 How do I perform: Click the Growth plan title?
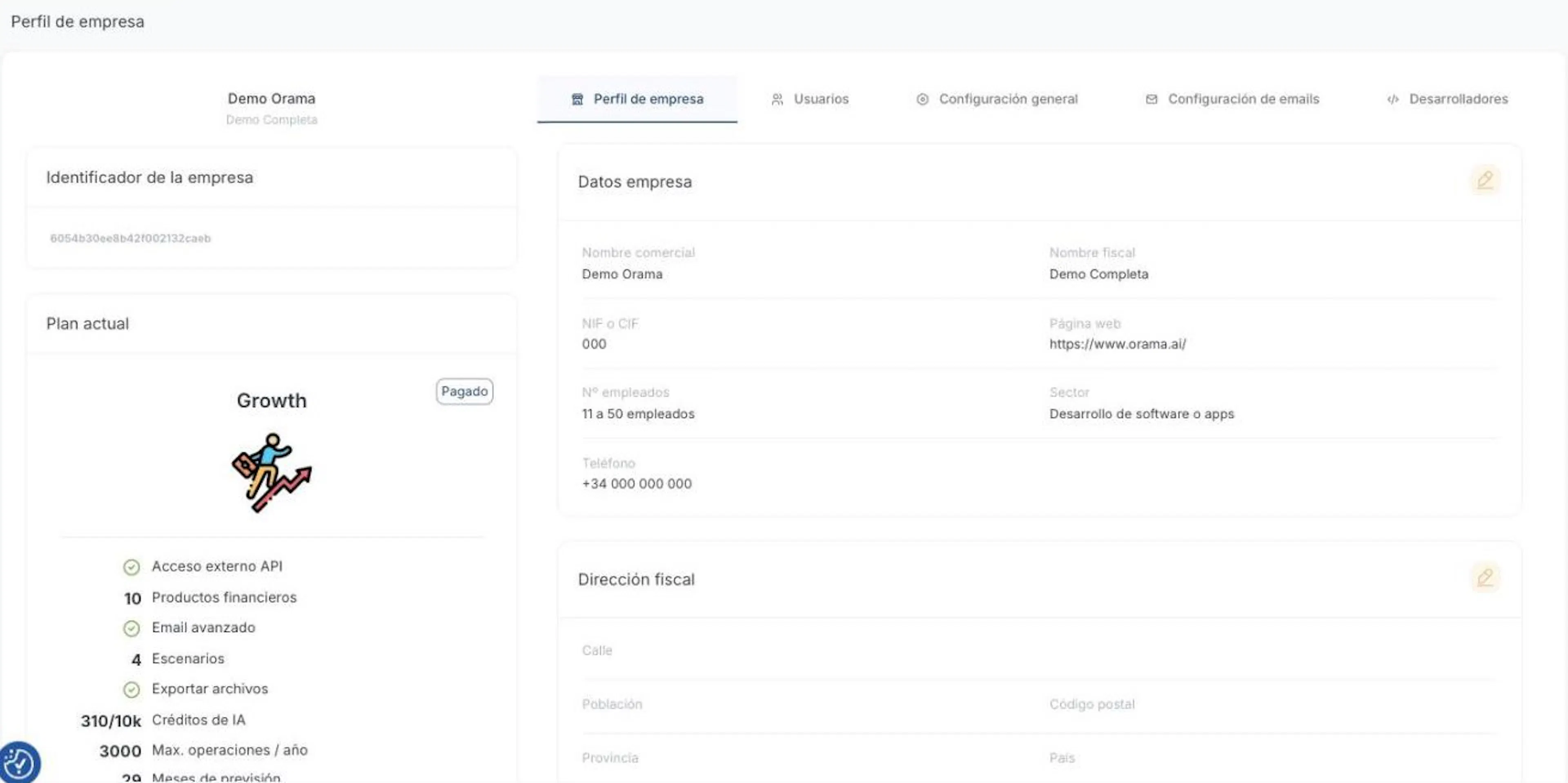tap(272, 401)
